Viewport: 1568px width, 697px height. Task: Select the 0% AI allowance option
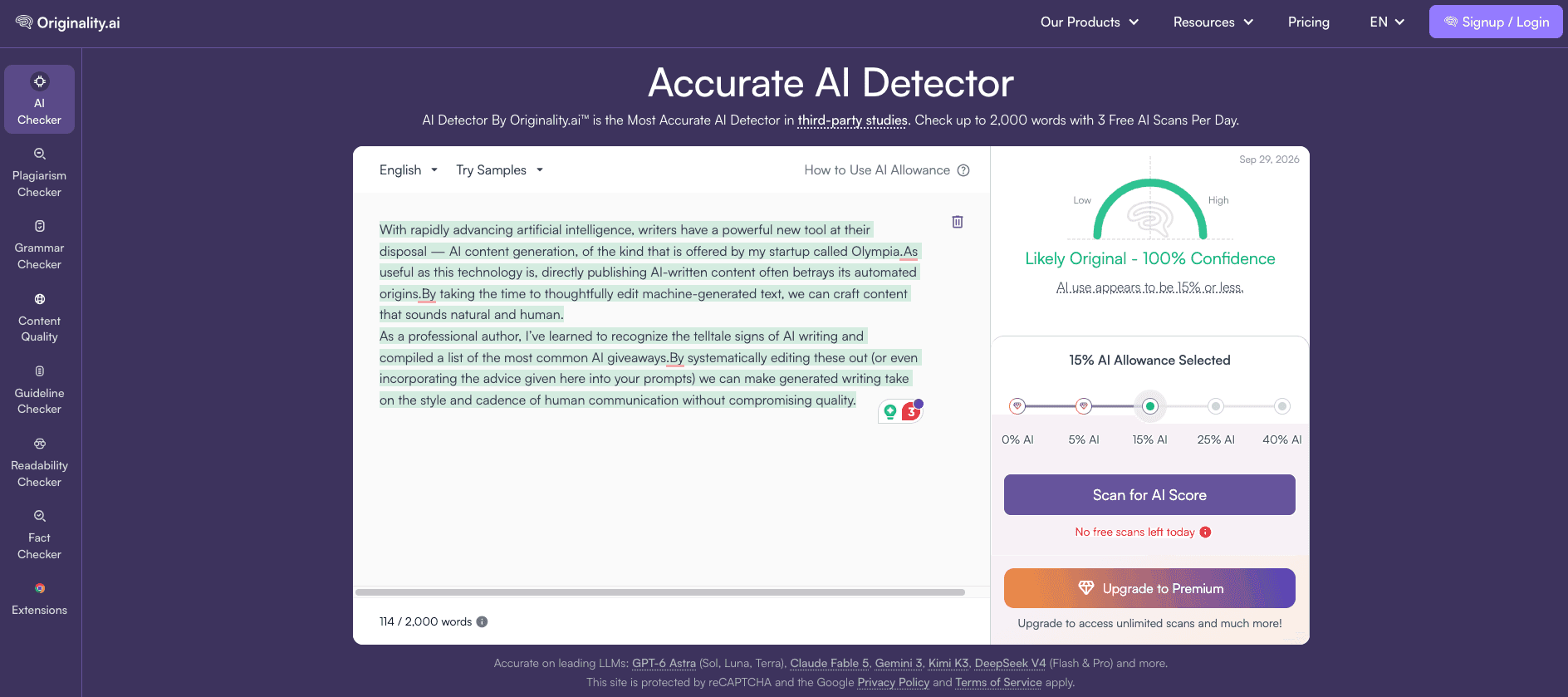[1017, 406]
